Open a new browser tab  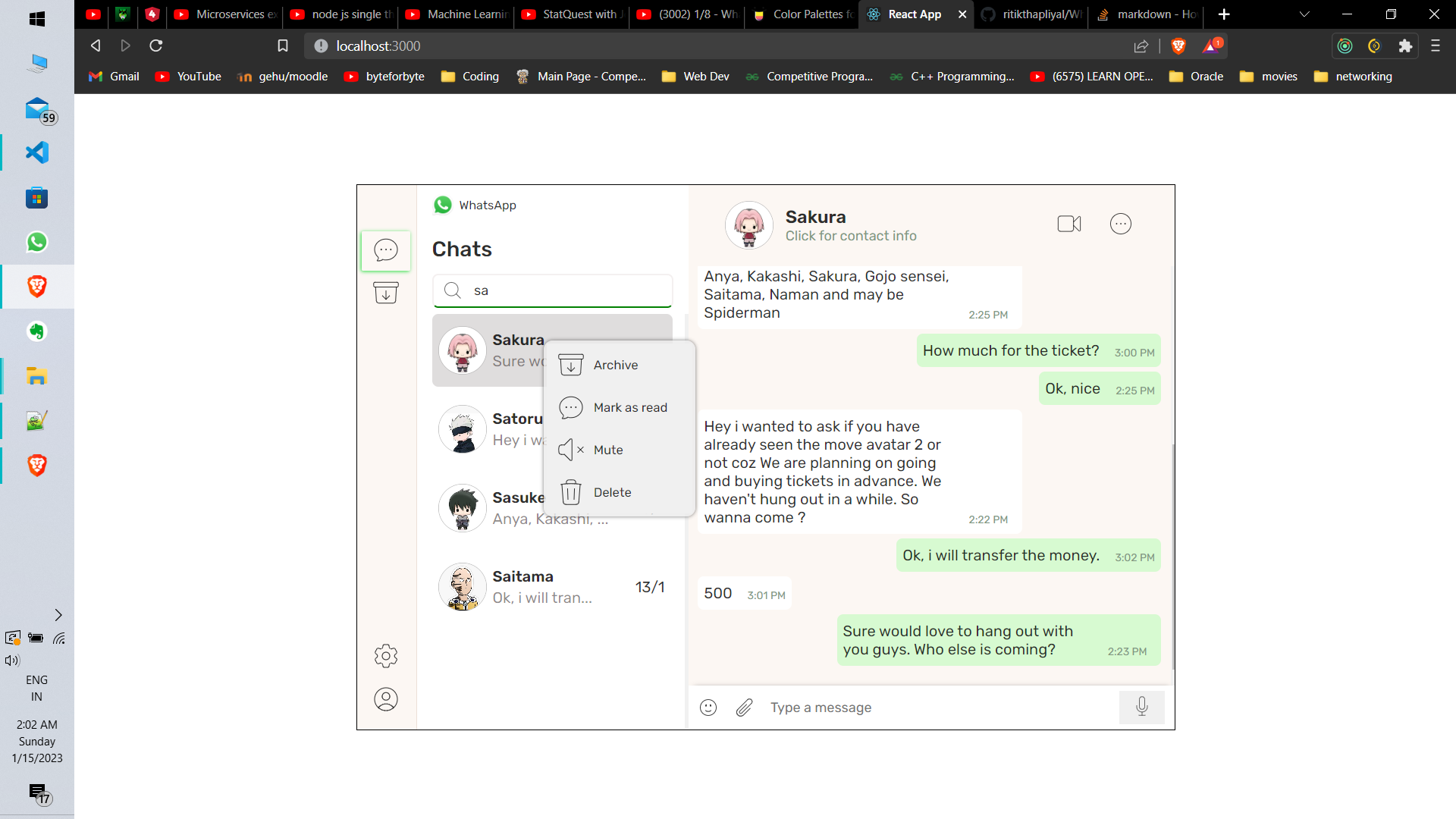(1224, 14)
